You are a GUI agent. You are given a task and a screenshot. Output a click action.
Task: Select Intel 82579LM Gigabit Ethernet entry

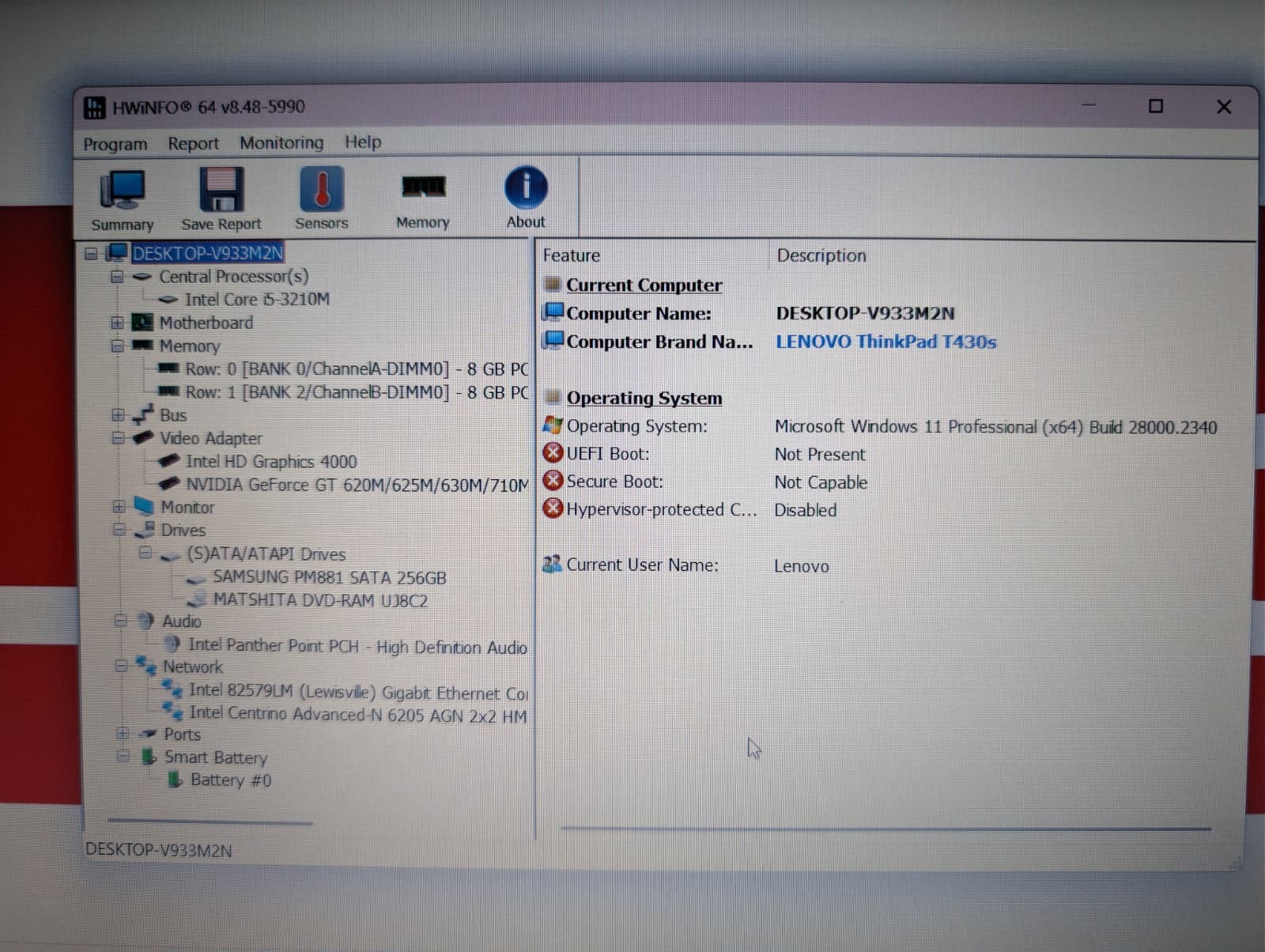[x=358, y=692]
